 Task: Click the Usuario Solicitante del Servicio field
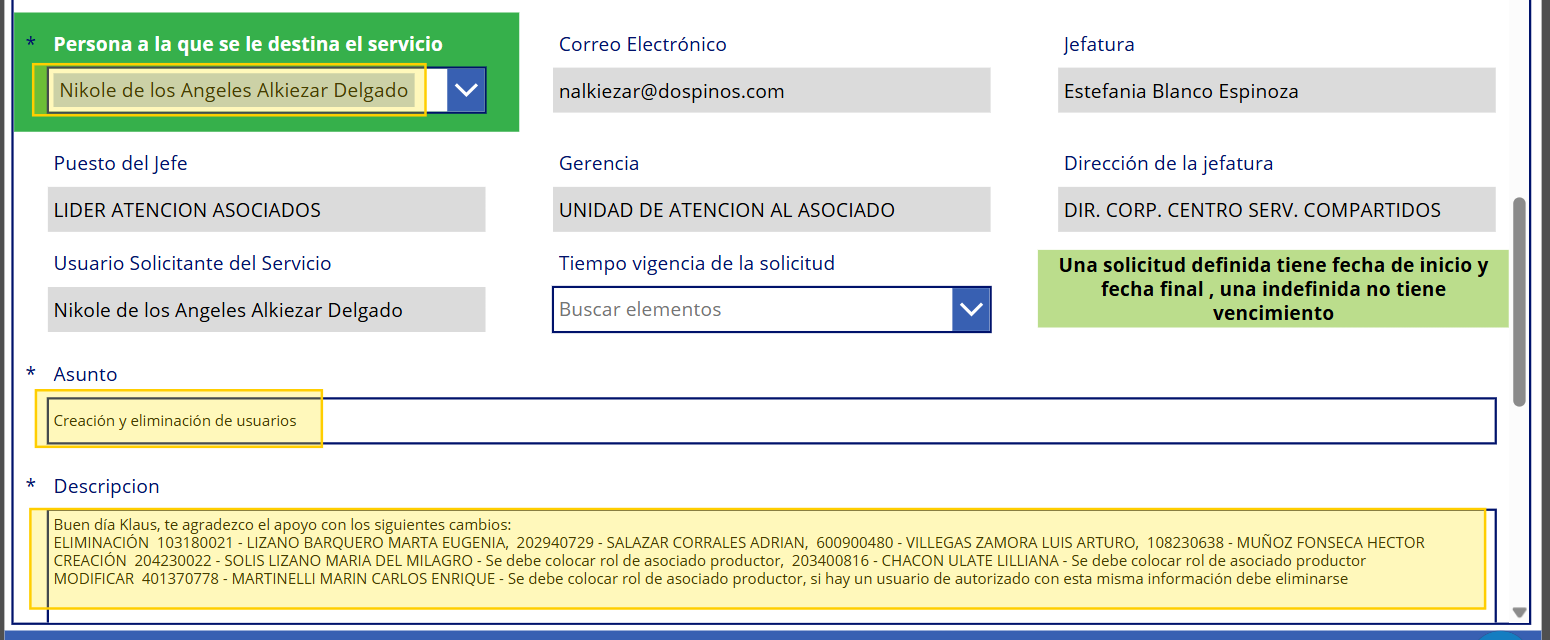pyautogui.click(x=266, y=310)
